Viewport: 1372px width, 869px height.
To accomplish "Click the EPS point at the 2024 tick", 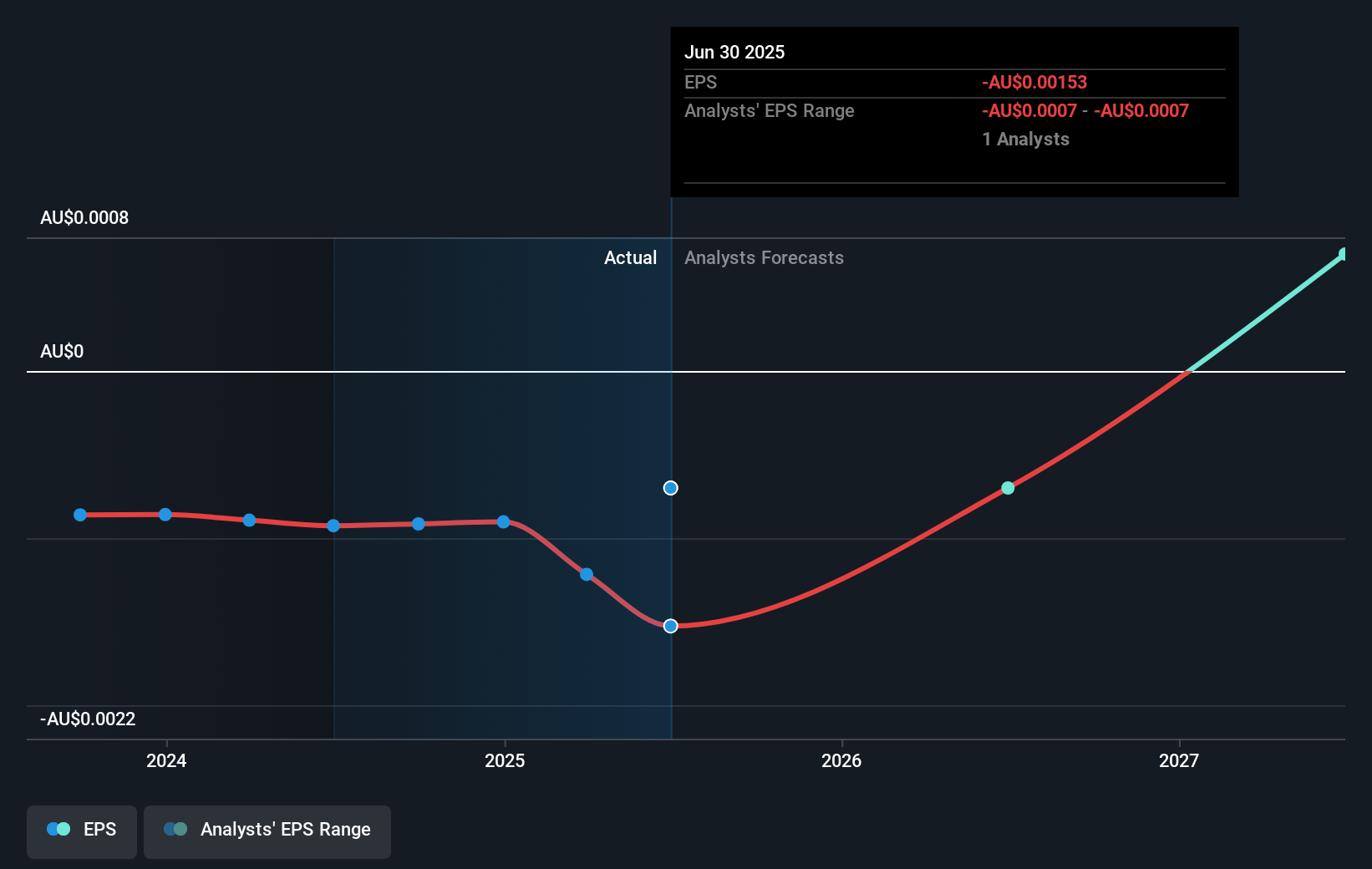I will click(x=165, y=514).
